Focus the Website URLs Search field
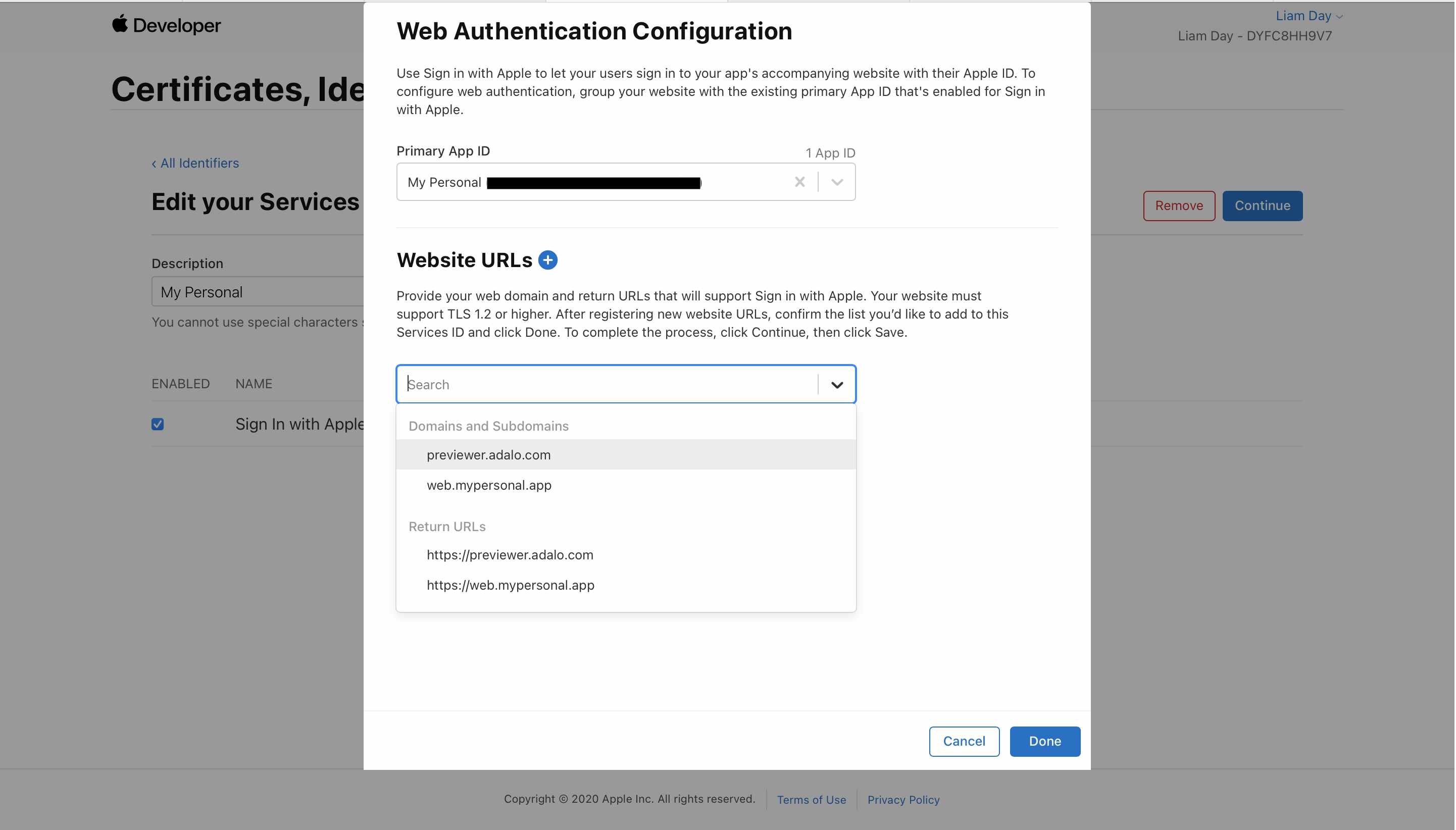Image resolution: width=1456 pixels, height=830 pixels. pyautogui.click(x=607, y=385)
